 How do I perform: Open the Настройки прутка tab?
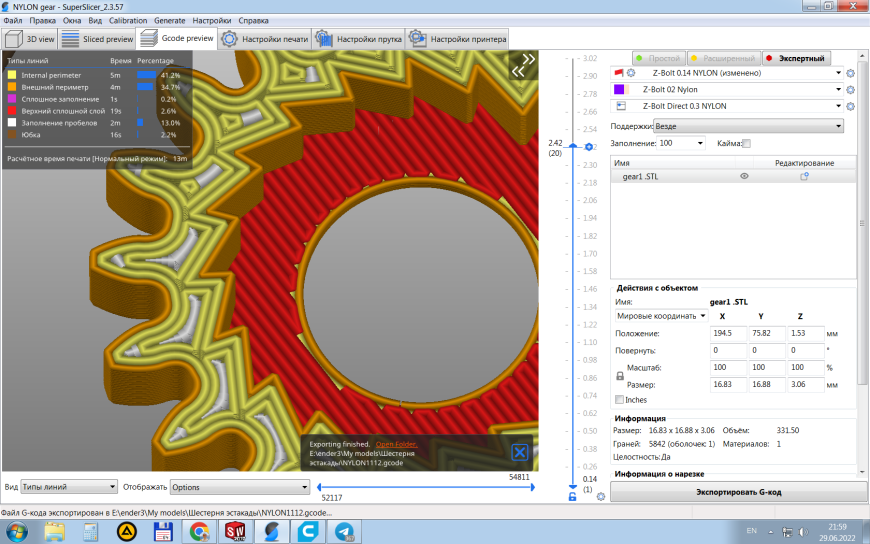click(x=358, y=39)
